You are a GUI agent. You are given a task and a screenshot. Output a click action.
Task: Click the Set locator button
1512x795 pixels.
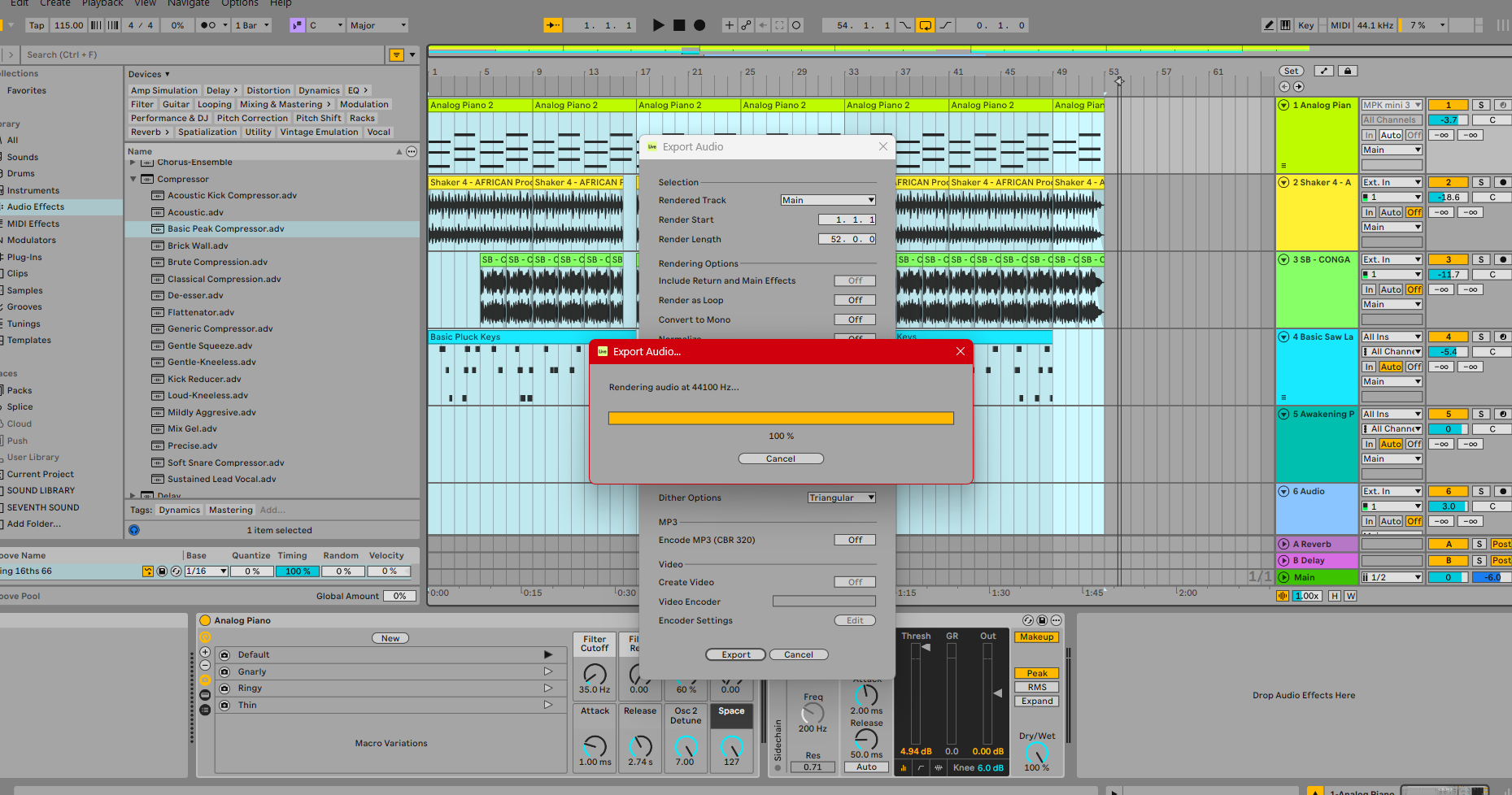[1291, 71]
